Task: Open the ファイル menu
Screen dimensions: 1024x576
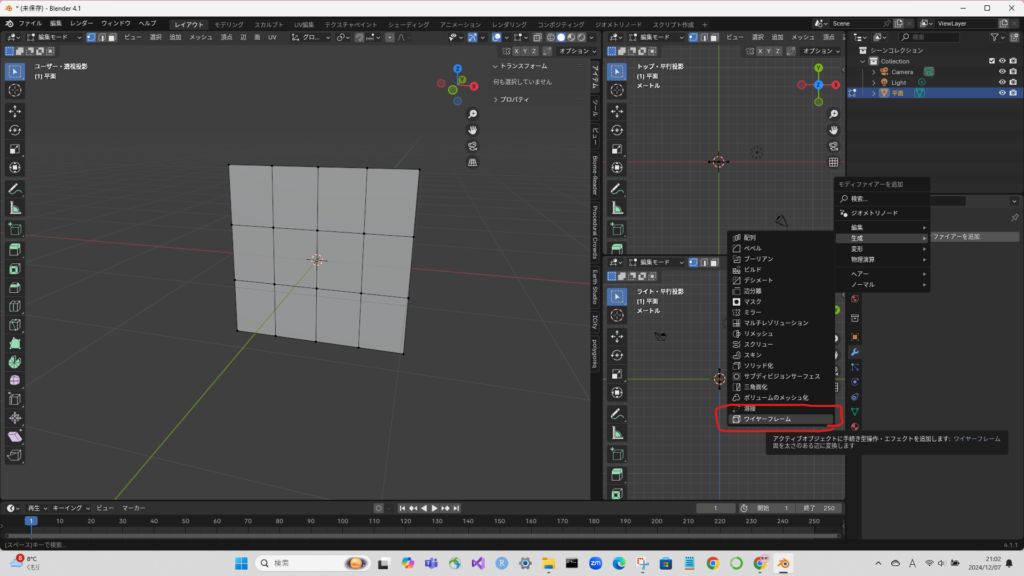Action: (x=30, y=23)
